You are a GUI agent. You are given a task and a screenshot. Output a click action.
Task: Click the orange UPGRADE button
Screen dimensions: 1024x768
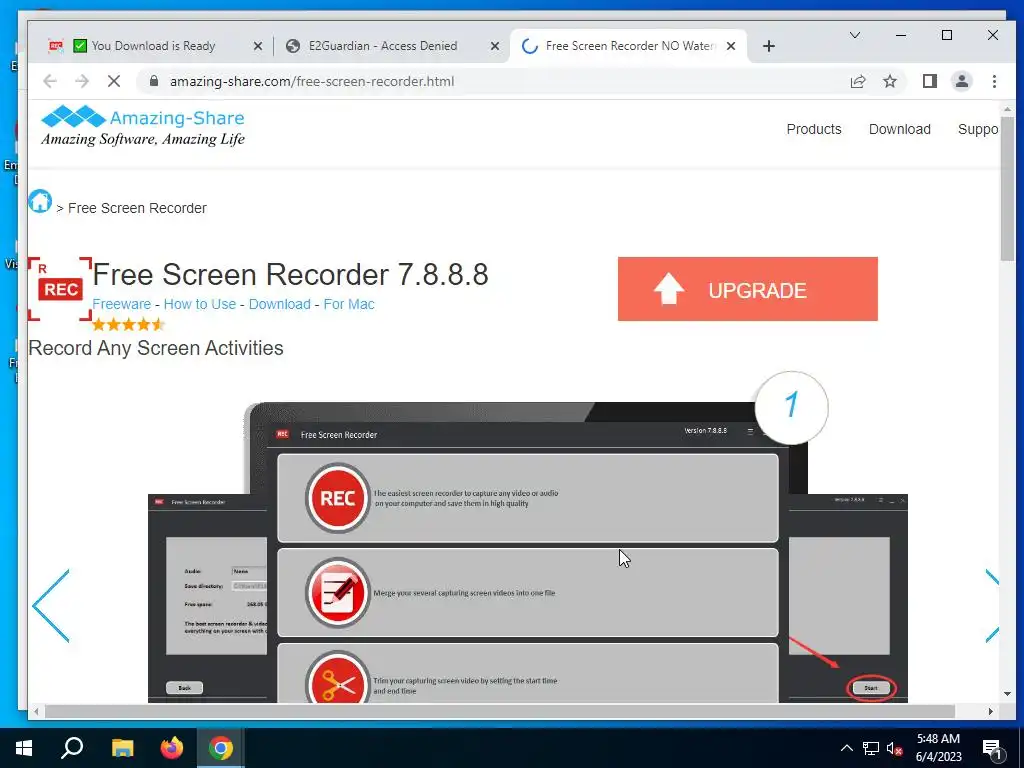tap(748, 289)
